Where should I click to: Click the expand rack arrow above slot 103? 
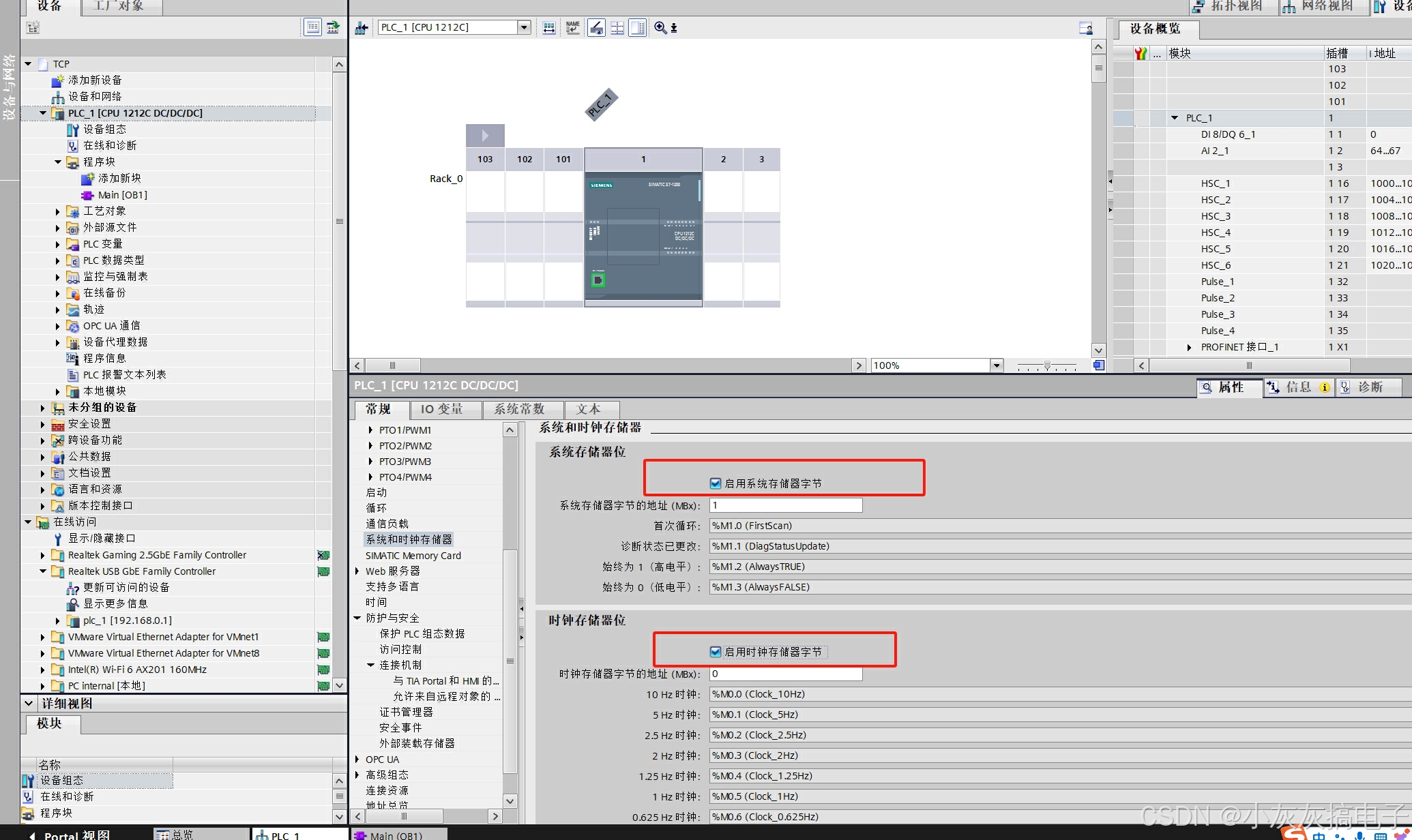(x=485, y=136)
